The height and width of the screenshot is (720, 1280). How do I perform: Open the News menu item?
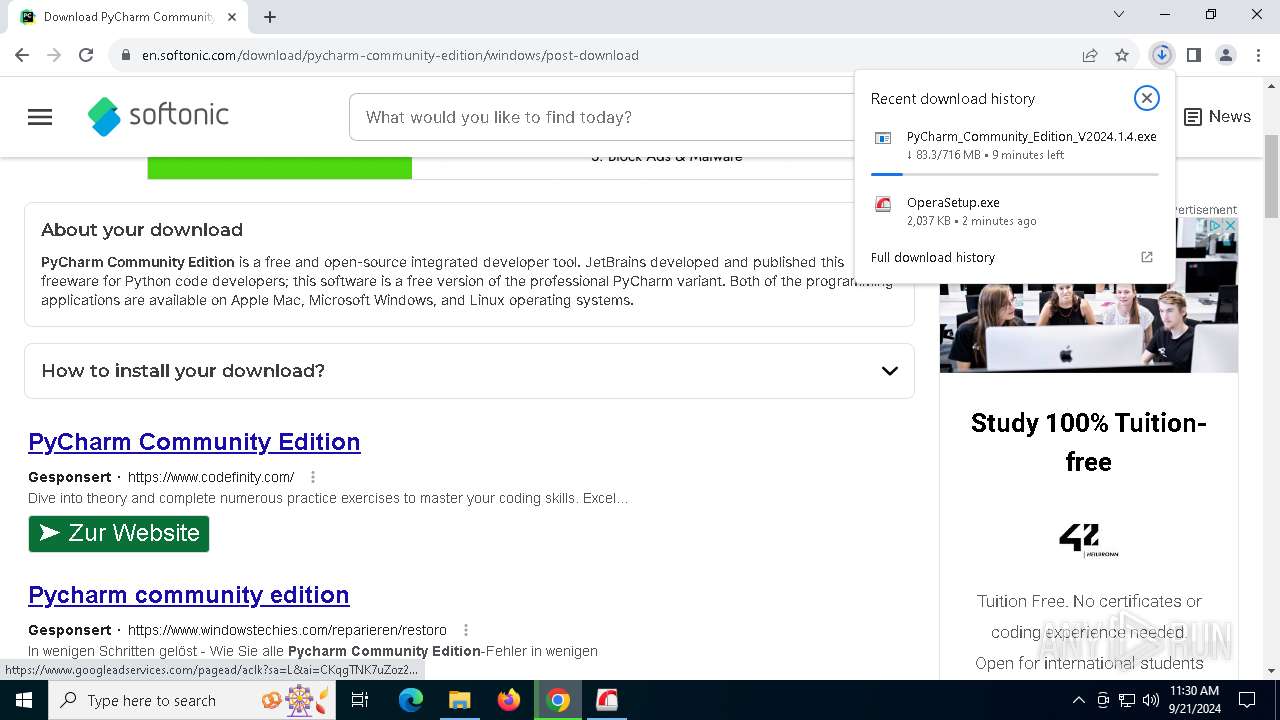coord(1217,117)
